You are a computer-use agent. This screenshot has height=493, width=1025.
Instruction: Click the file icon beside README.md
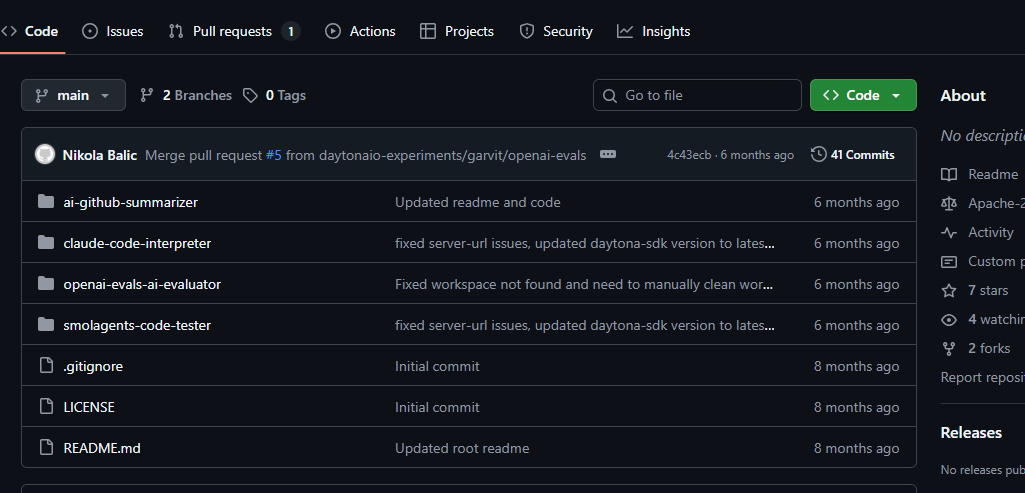46,447
